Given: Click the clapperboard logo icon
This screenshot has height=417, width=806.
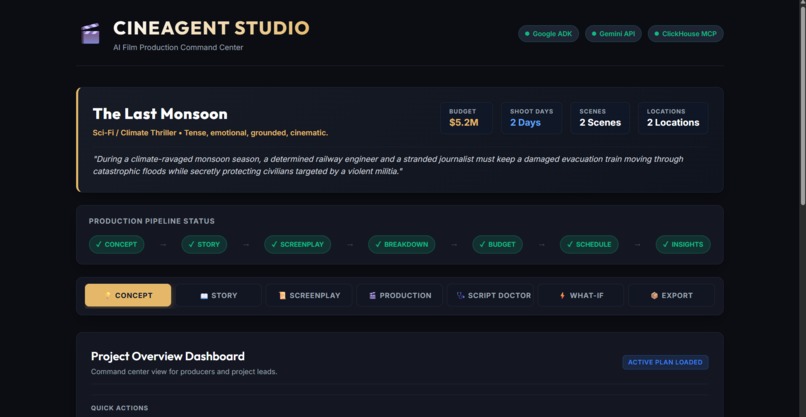Looking at the screenshot, I should coord(90,33).
